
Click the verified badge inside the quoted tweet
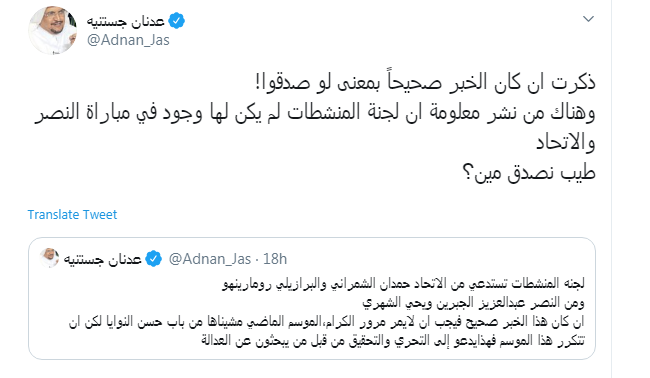[154, 259]
